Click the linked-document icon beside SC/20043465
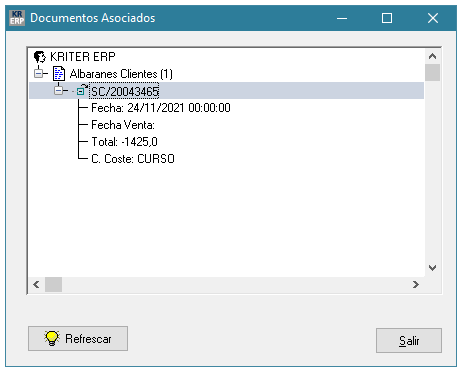This screenshot has height=370, width=462. pyautogui.click(x=82, y=90)
